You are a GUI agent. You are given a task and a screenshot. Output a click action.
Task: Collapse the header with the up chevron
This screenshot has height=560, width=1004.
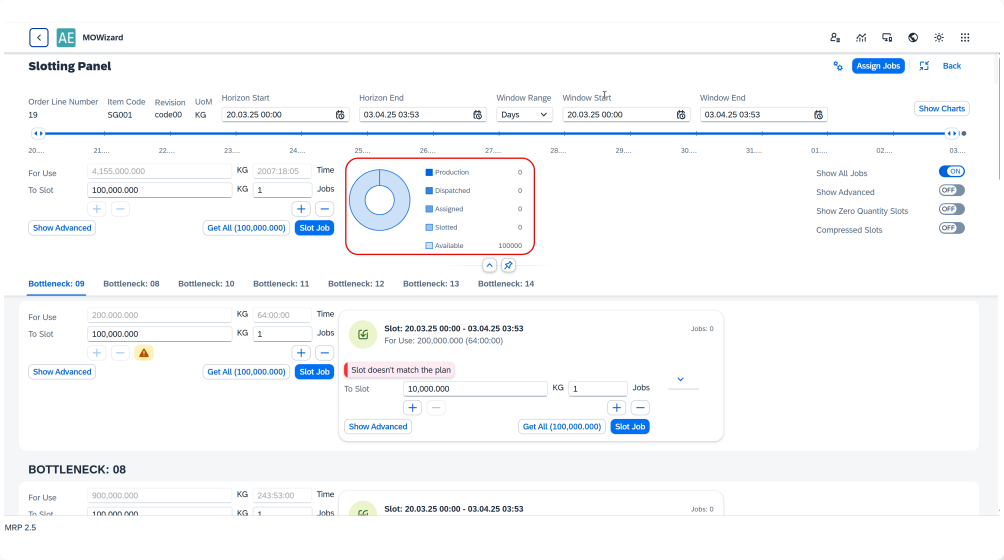tap(489, 265)
